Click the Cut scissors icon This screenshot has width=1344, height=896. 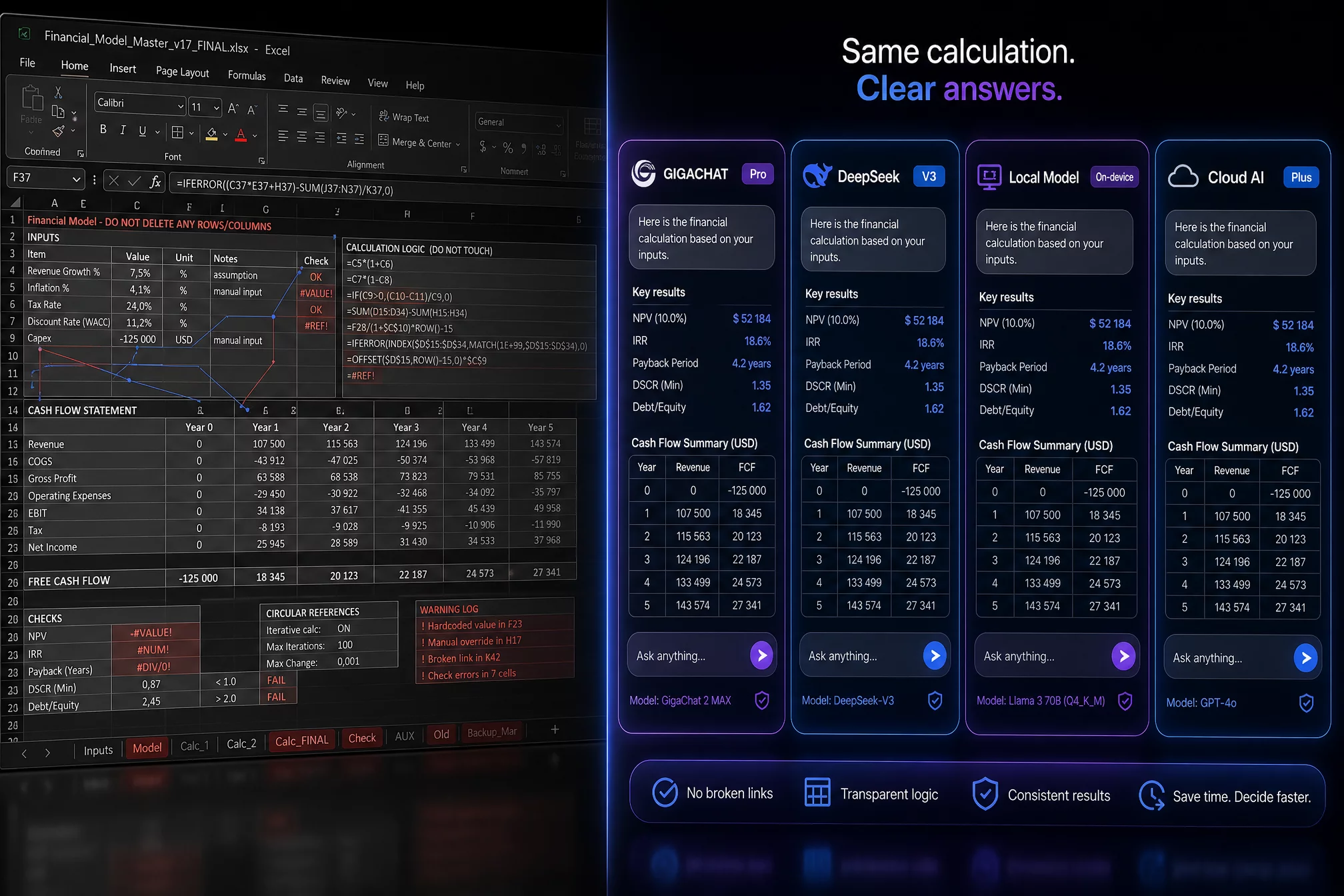[x=59, y=92]
